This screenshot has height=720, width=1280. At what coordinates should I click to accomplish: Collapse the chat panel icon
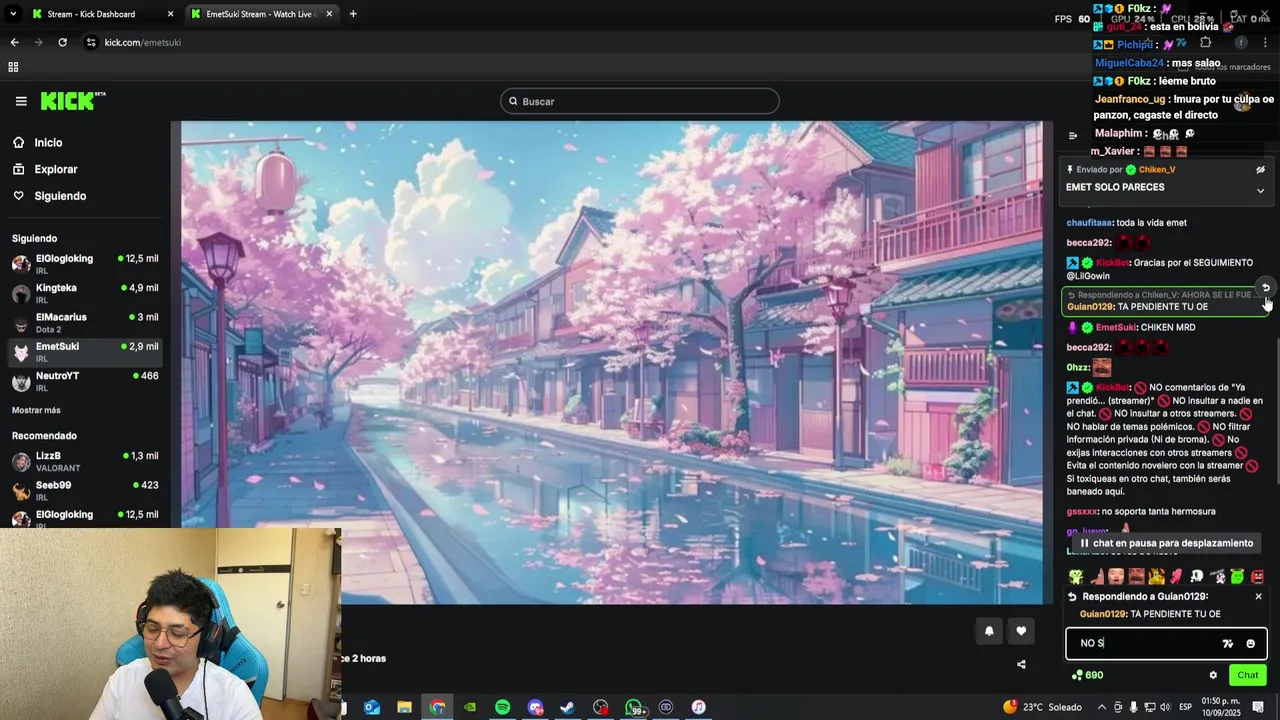pos(1073,136)
